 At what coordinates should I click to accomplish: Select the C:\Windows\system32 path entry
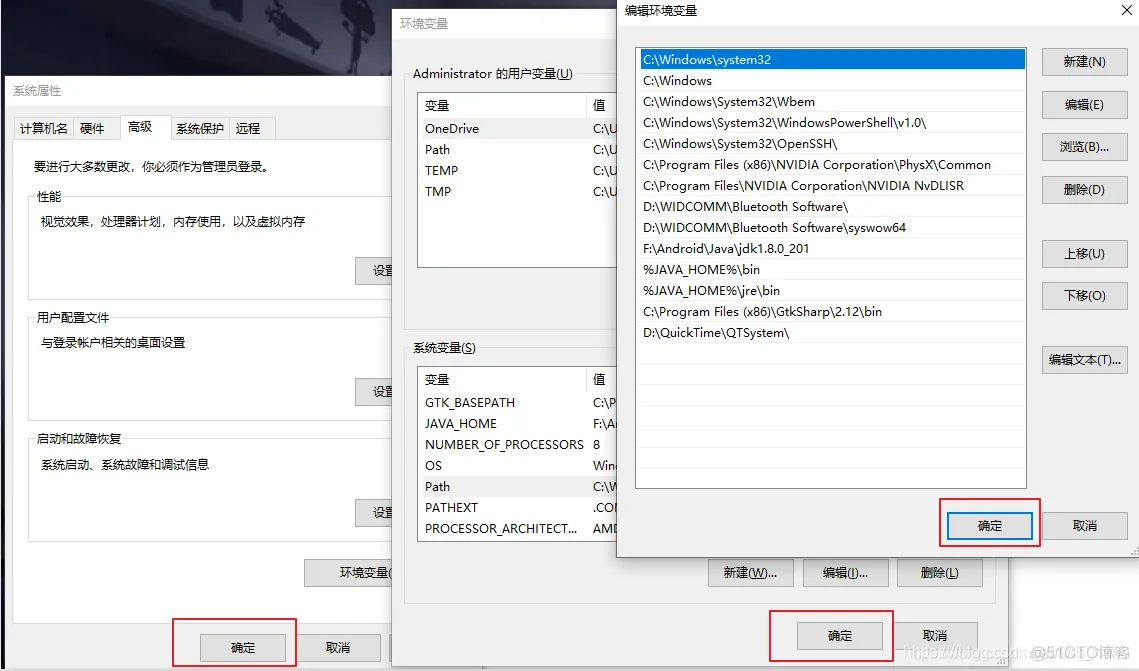[832, 60]
